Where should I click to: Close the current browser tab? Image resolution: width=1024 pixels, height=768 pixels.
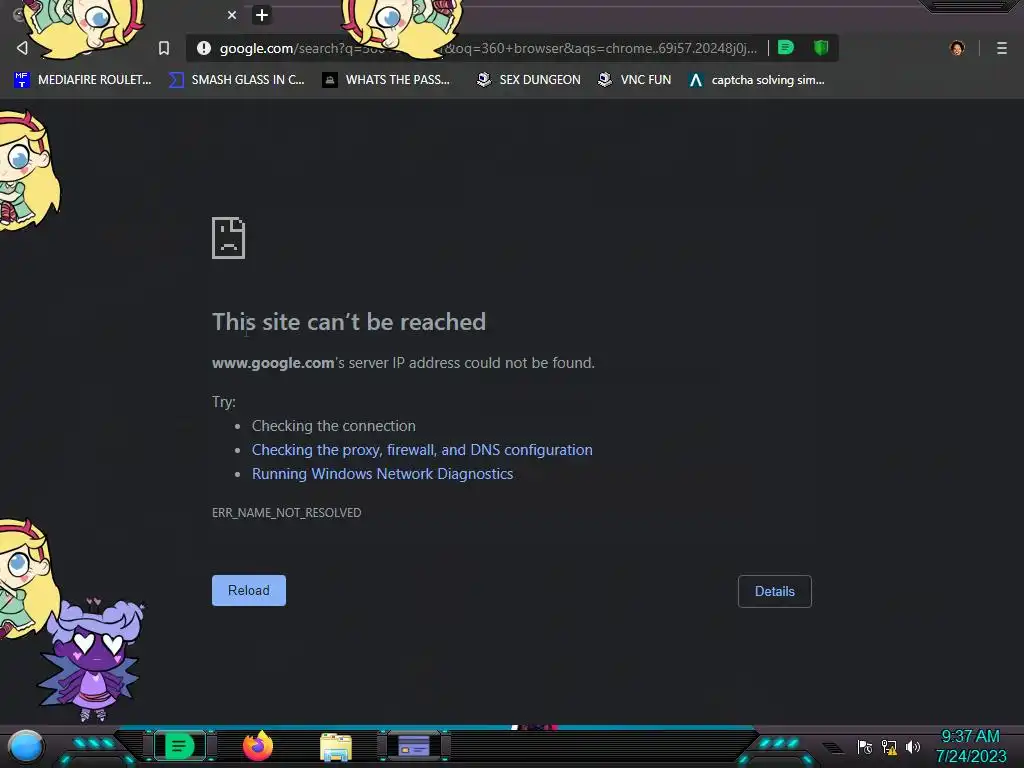(x=232, y=15)
